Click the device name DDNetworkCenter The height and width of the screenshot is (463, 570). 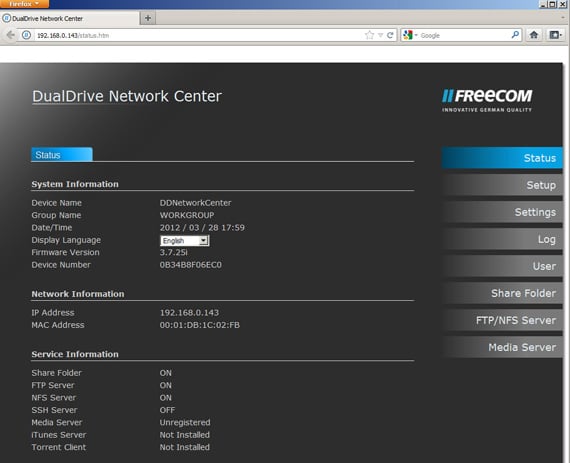(196, 203)
